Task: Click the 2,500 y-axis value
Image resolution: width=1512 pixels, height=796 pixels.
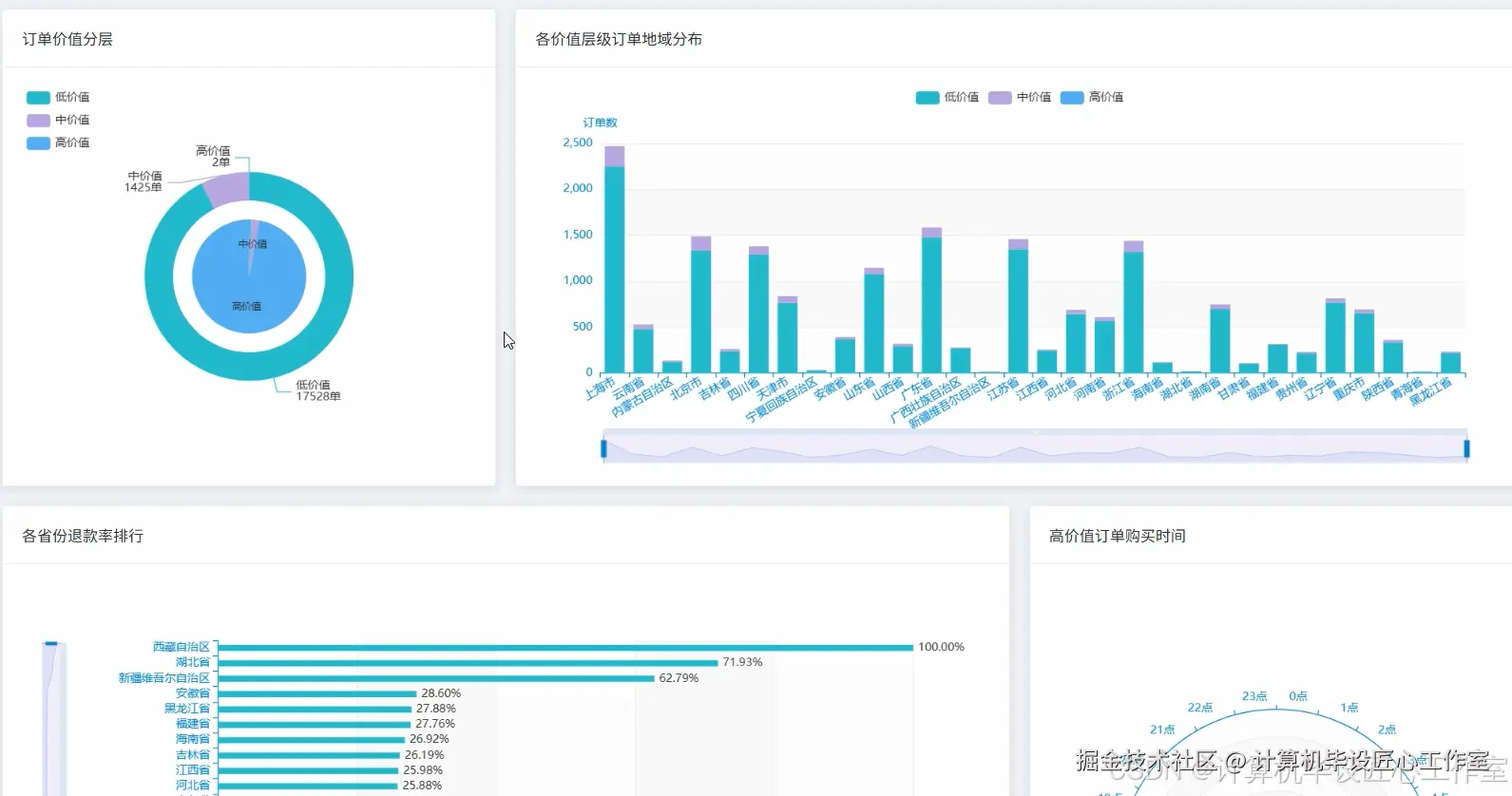Action: coord(578,142)
